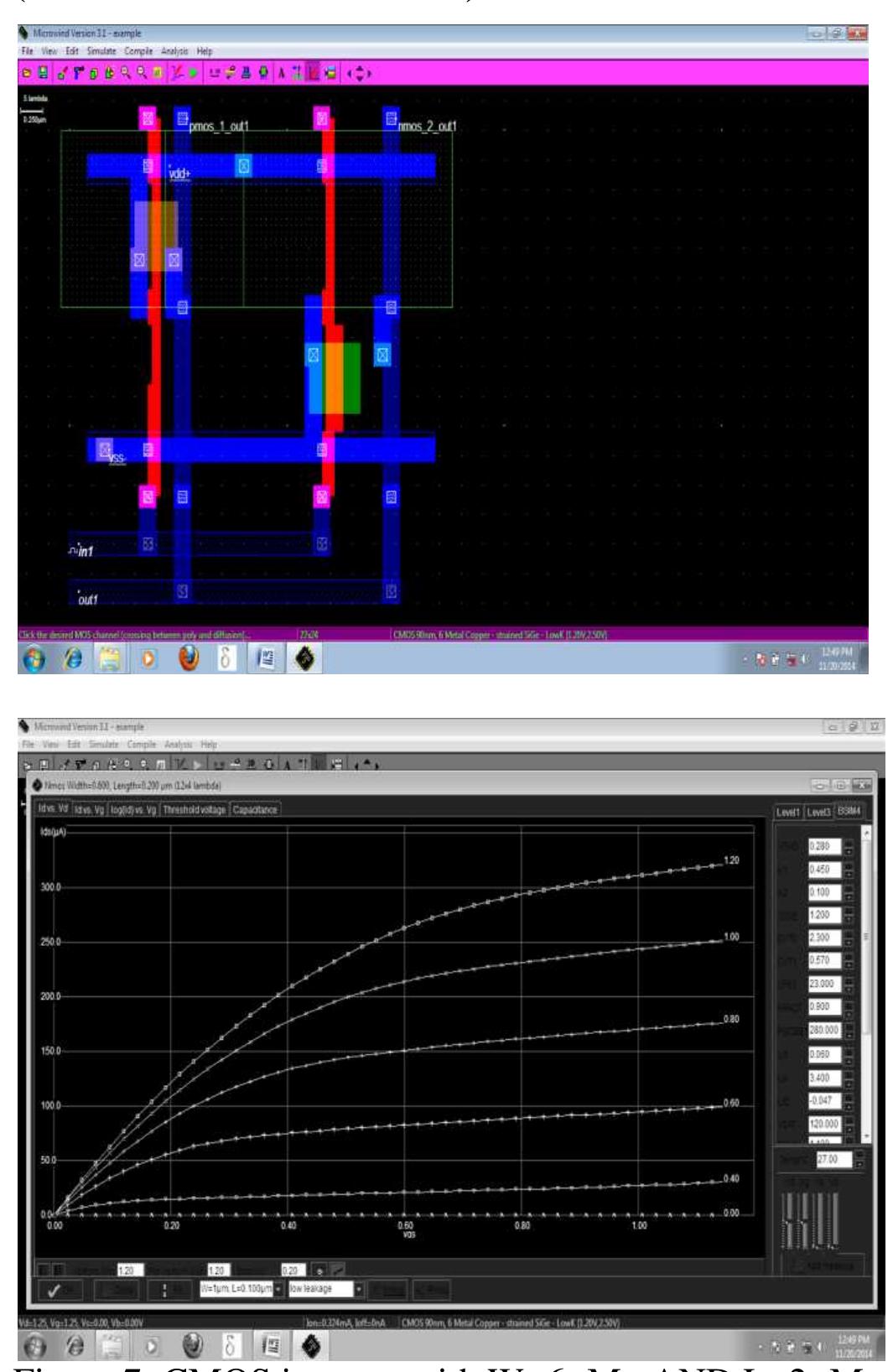
Task: Click parameter field showing 280.000
Action: click(x=823, y=1031)
